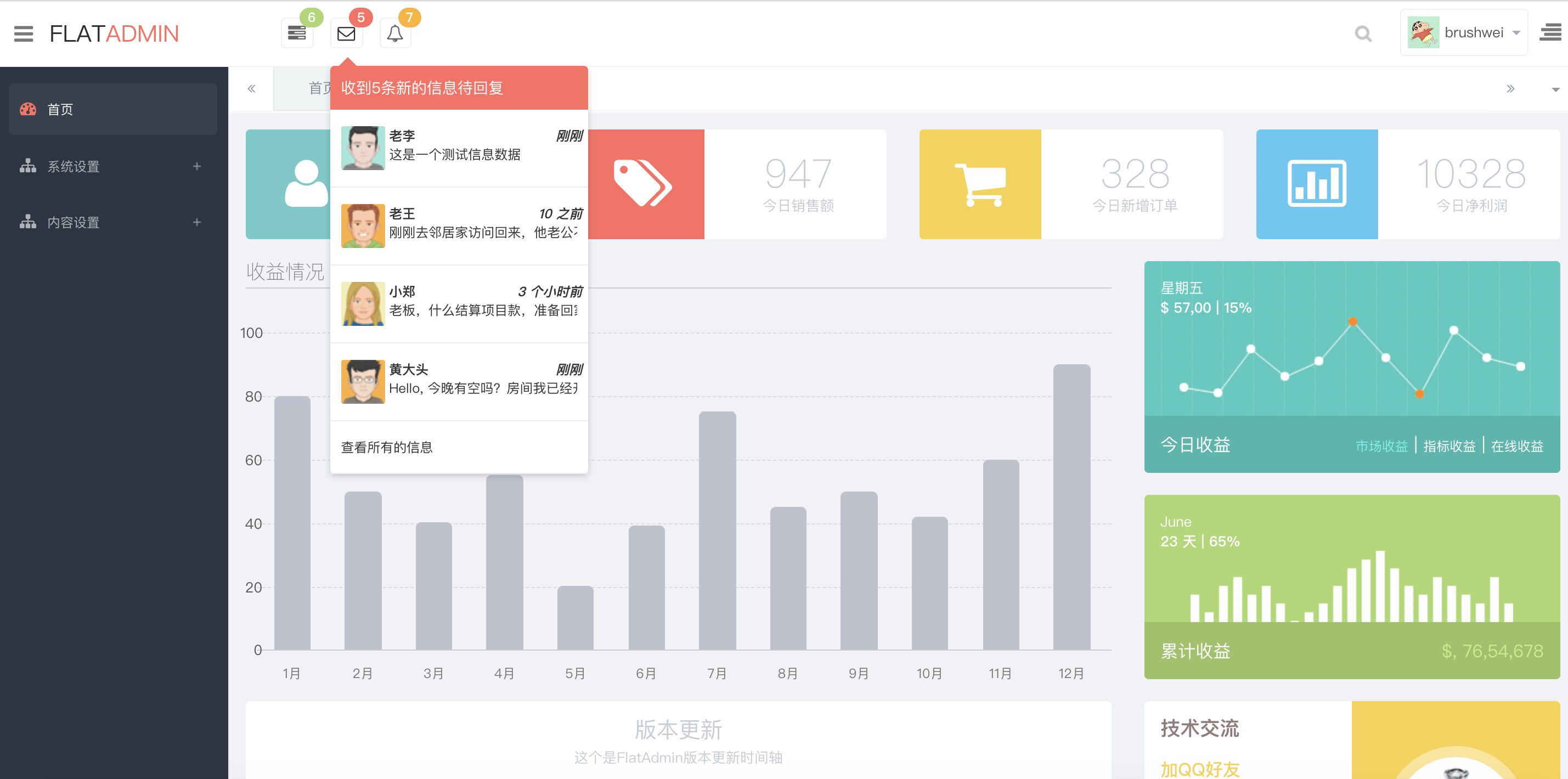Click the FLATADMIN logo

pyautogui.click(x=114, y=33)
